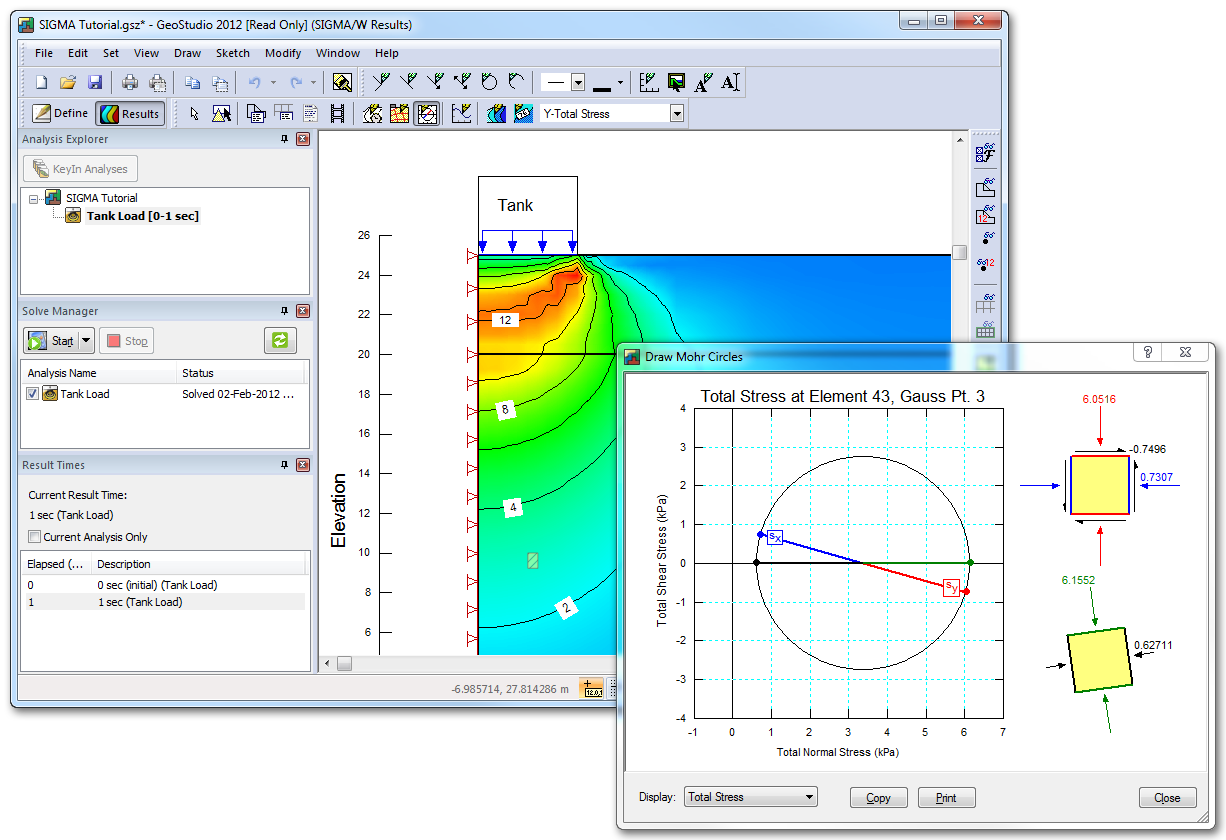Open the Modify menu
The image size is (1226, 840).
coord(283,53)
